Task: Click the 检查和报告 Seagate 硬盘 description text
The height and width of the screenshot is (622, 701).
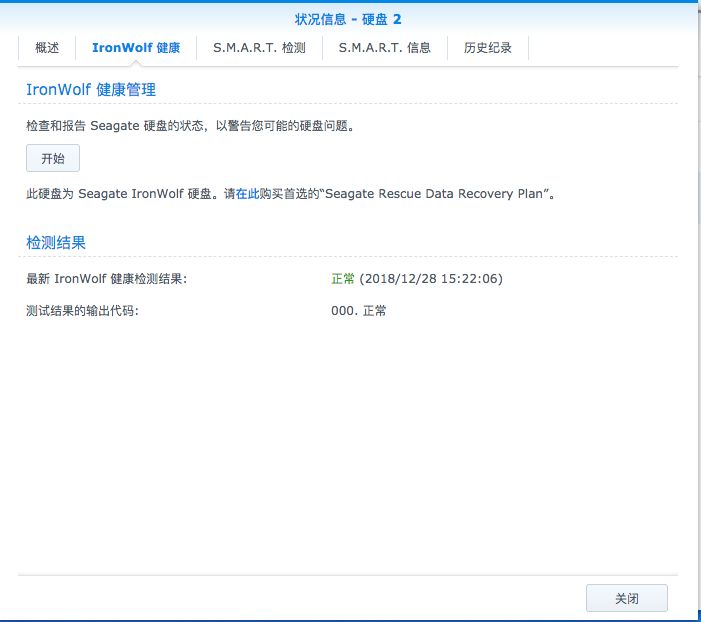Action: tap(190, 127)
